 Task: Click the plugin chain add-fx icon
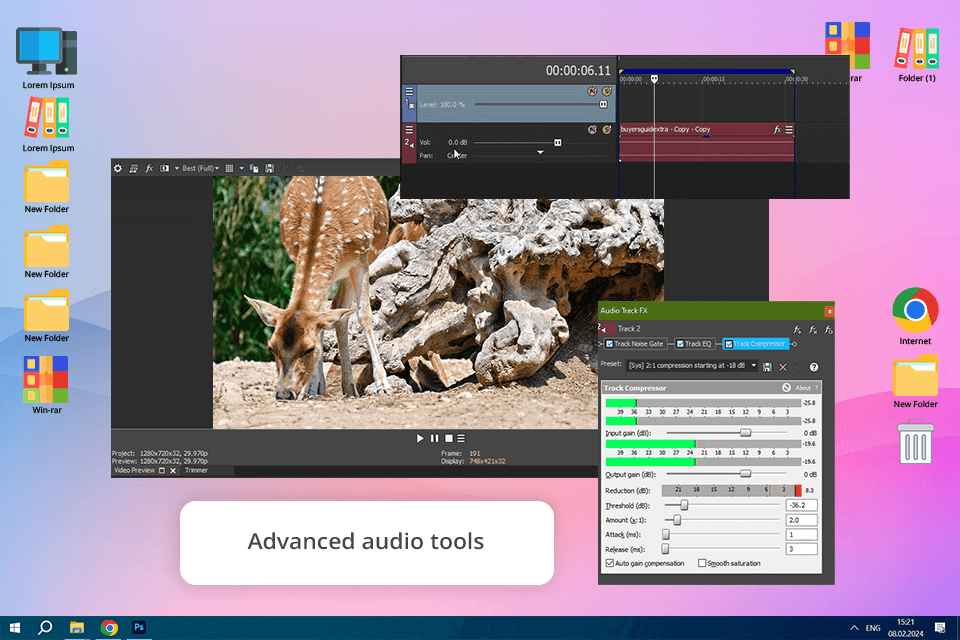[x=797, y=330]
